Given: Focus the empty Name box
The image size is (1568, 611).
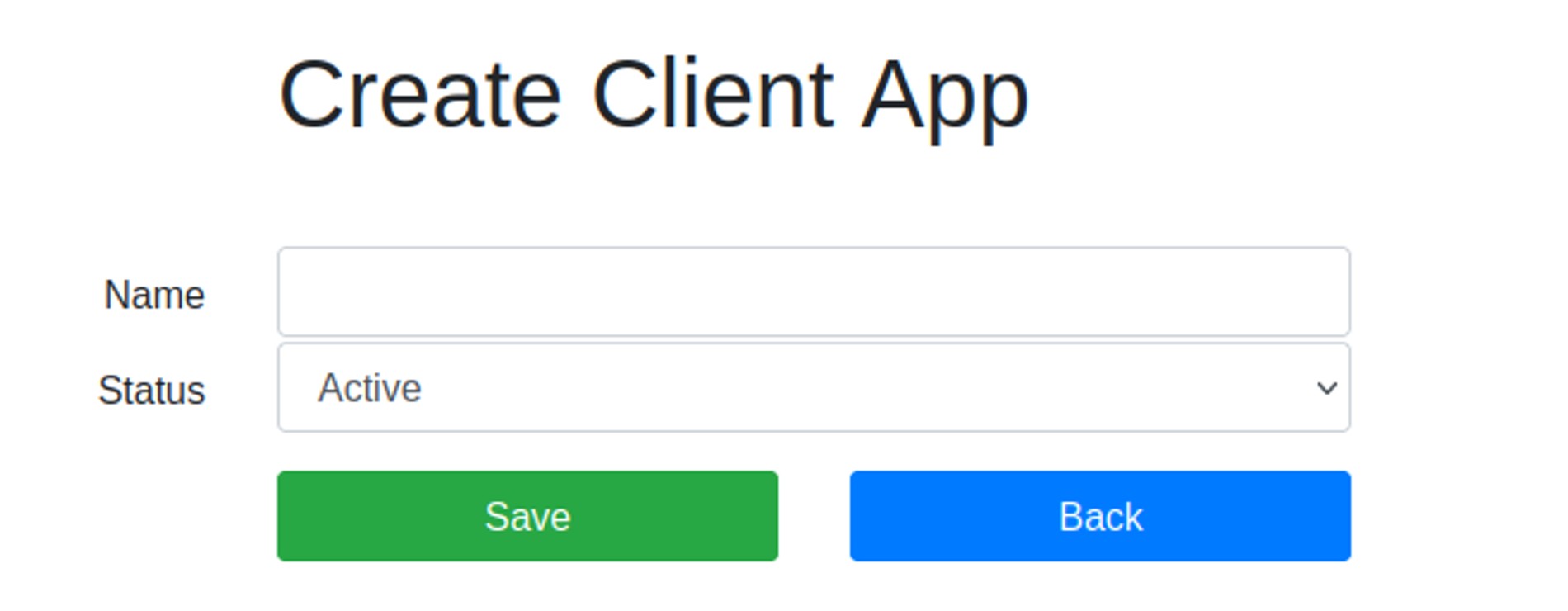Looking at the screenshot, I should (814, 291).
